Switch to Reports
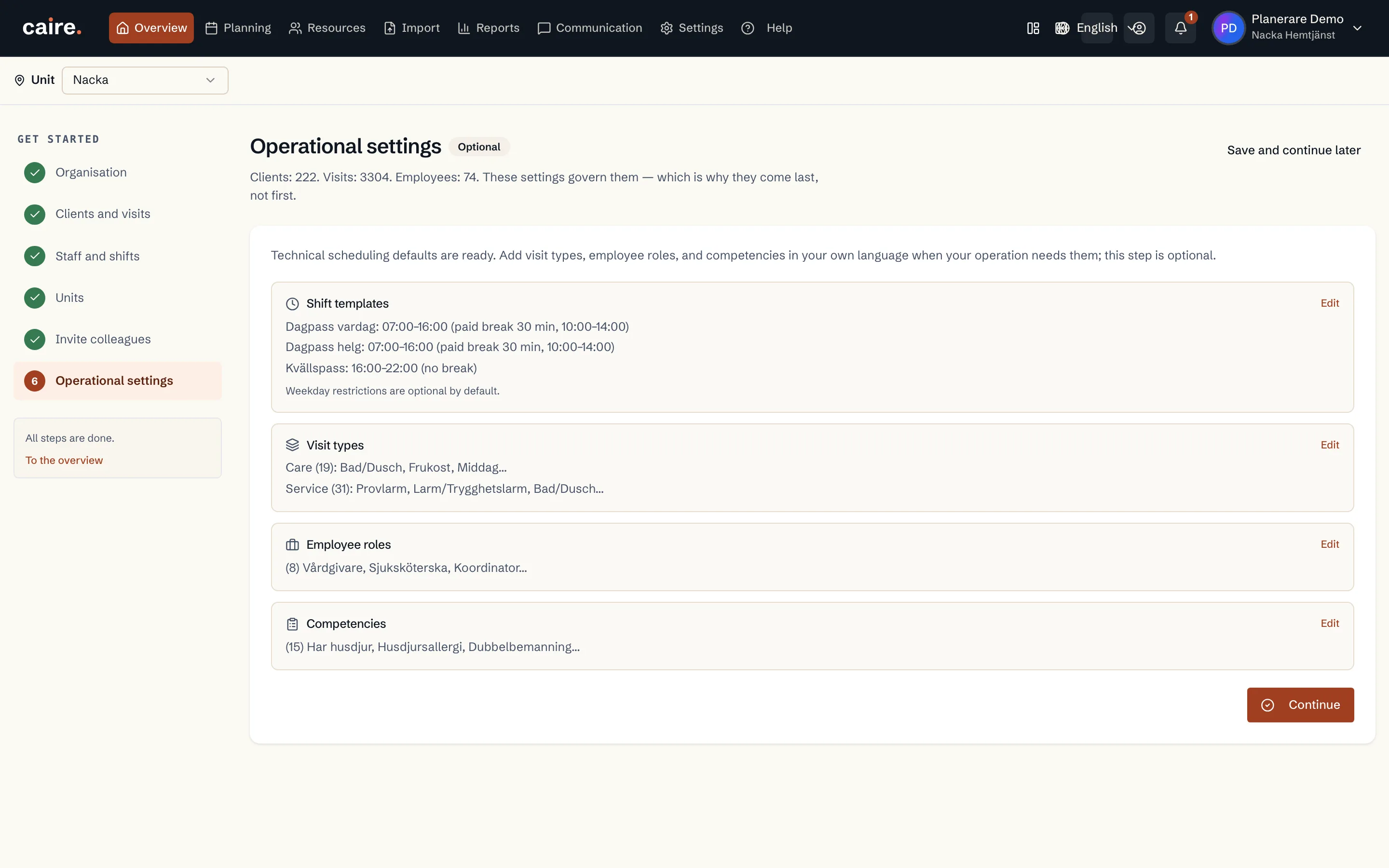This screenshot has height=868, width=1389. pyautogui.click(x=489, y=27)
